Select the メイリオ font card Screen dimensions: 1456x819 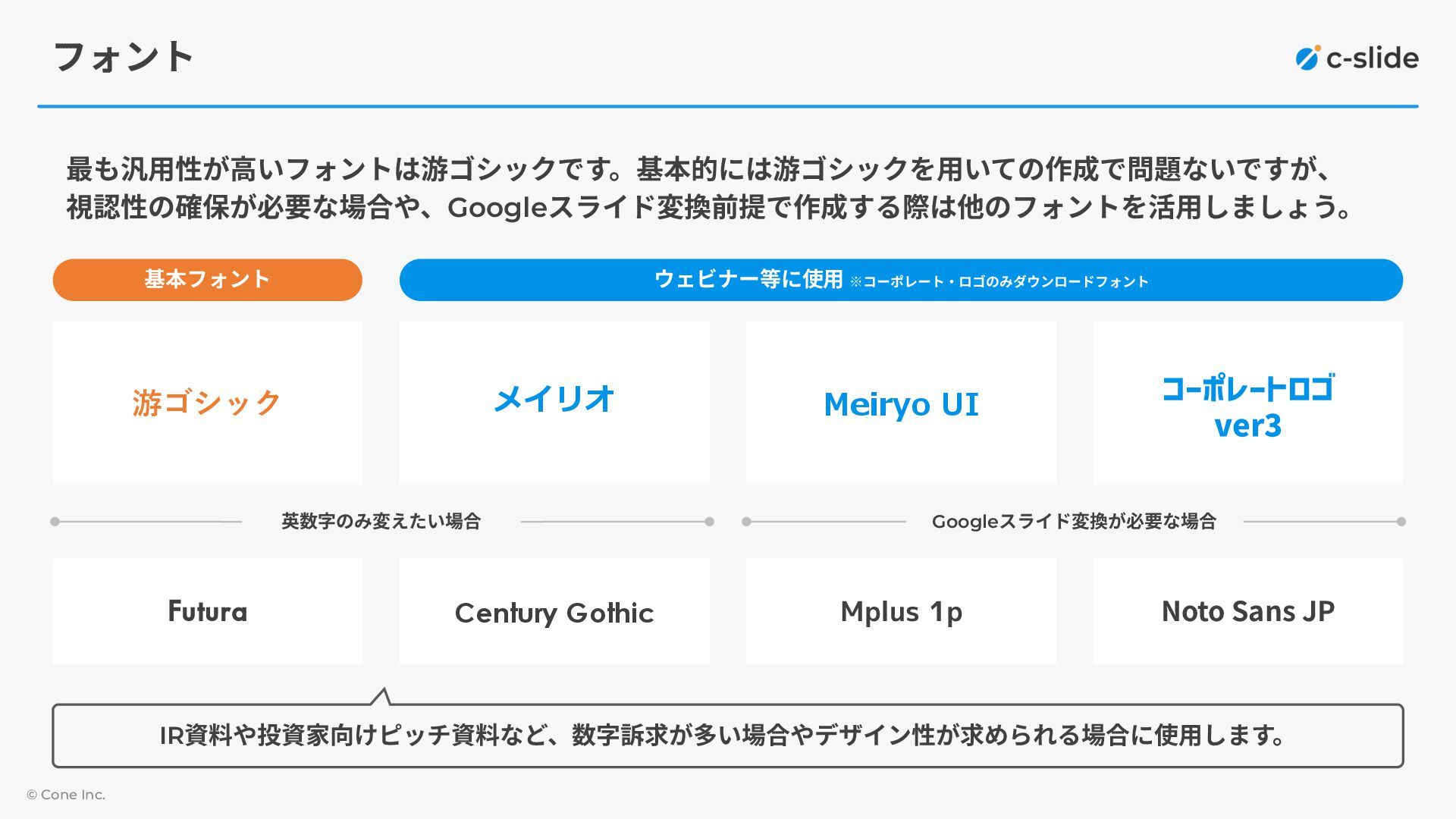[x=554, y=403]
